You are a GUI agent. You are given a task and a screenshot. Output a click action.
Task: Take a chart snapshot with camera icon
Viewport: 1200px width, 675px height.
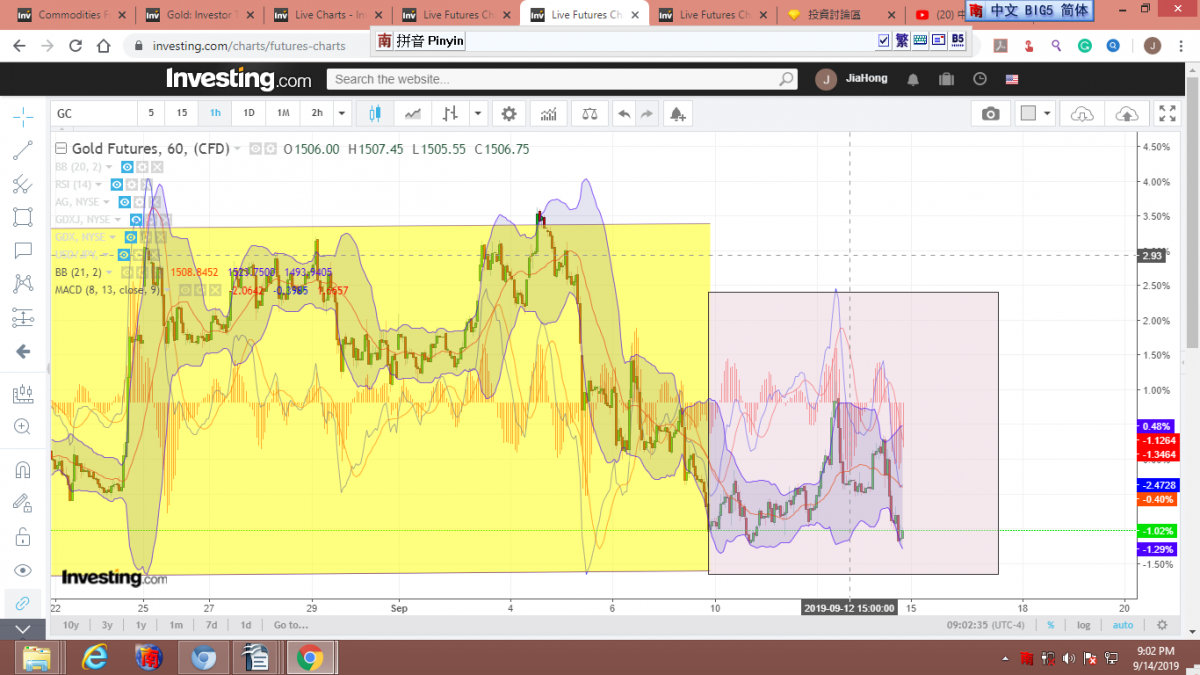[990, 114]
